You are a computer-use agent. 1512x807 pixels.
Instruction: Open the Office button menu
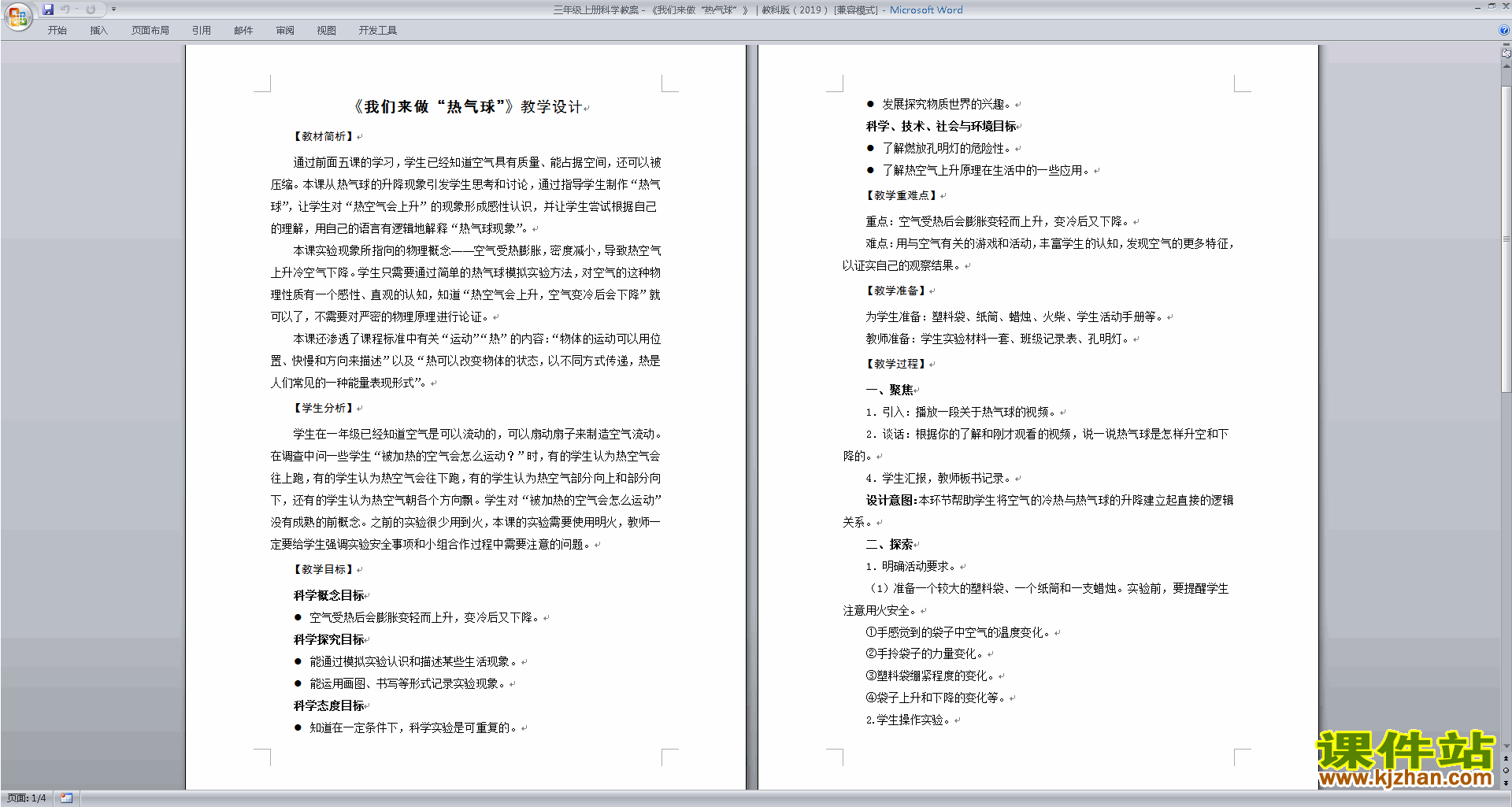coord(17,17)
